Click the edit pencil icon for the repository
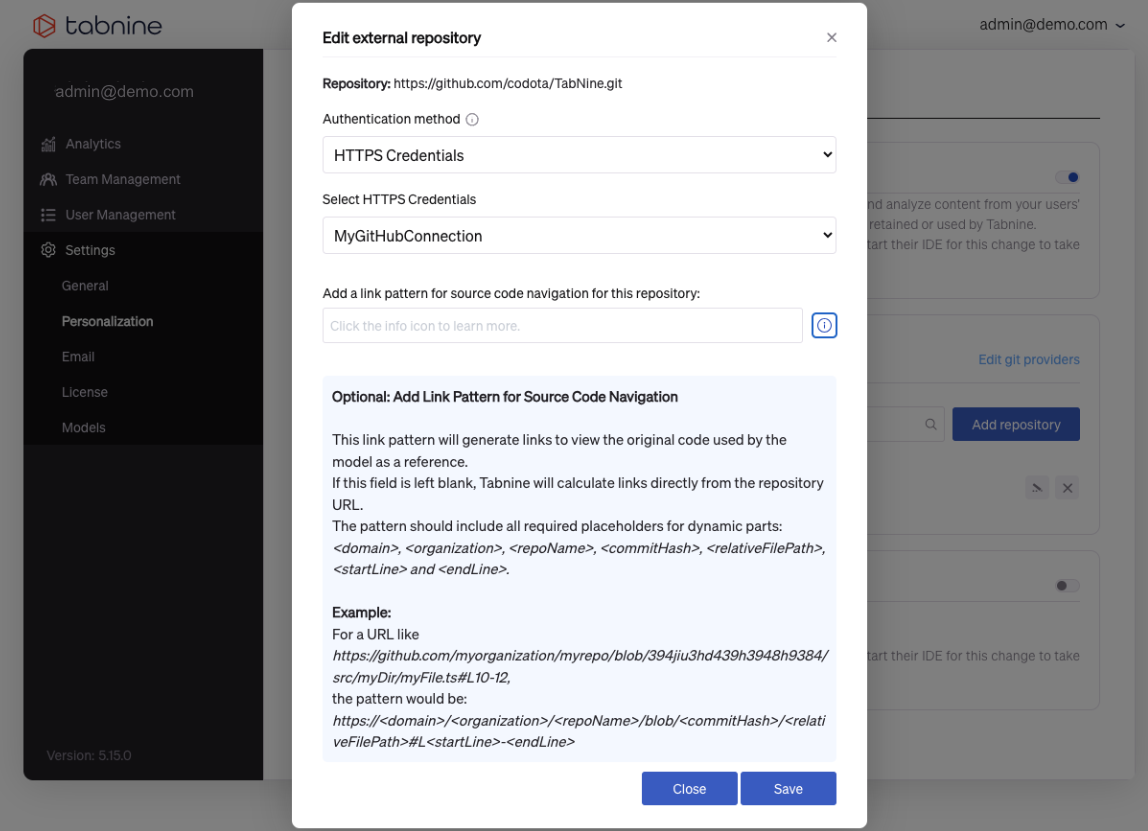Image resolution: width=1148 pixels, height=831 pixels. [x=1037, y=488]
